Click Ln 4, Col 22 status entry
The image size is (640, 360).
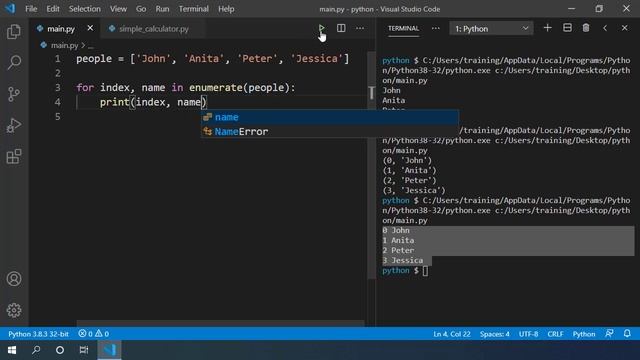click(x=452, y=333)
